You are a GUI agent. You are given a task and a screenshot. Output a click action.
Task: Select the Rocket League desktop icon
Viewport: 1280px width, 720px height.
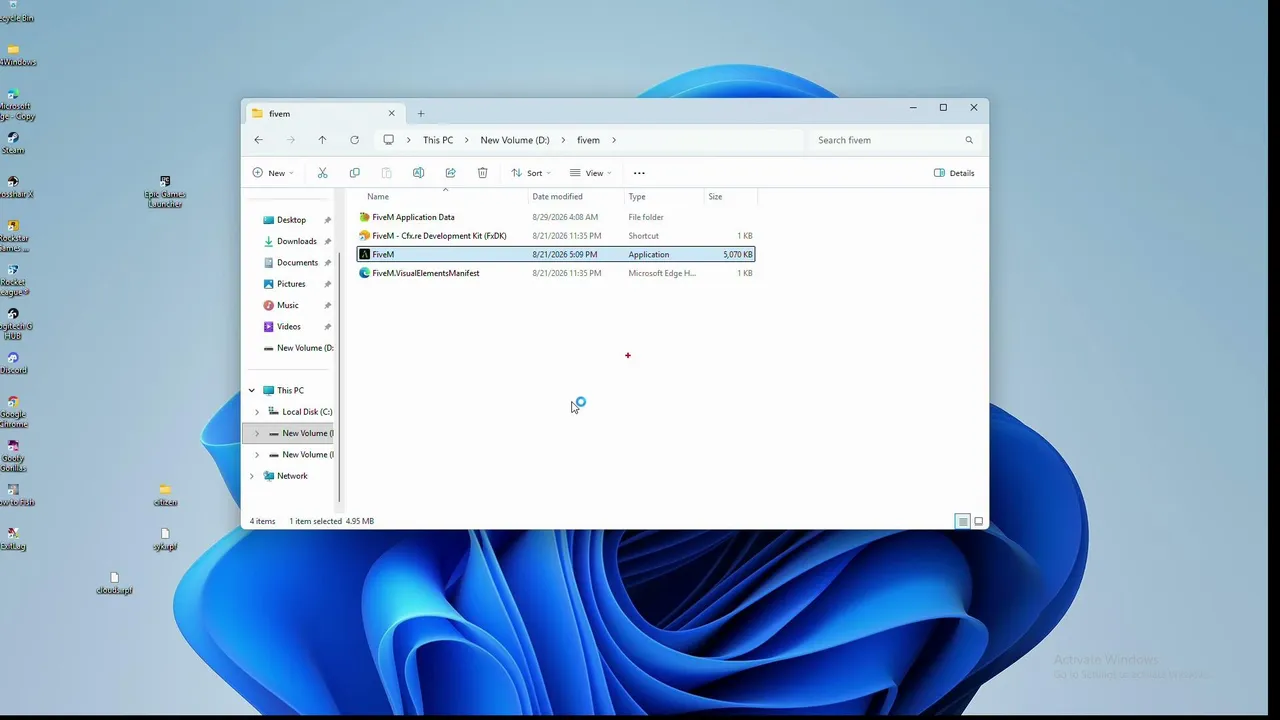pyautogui.click(x=13, y=280)
